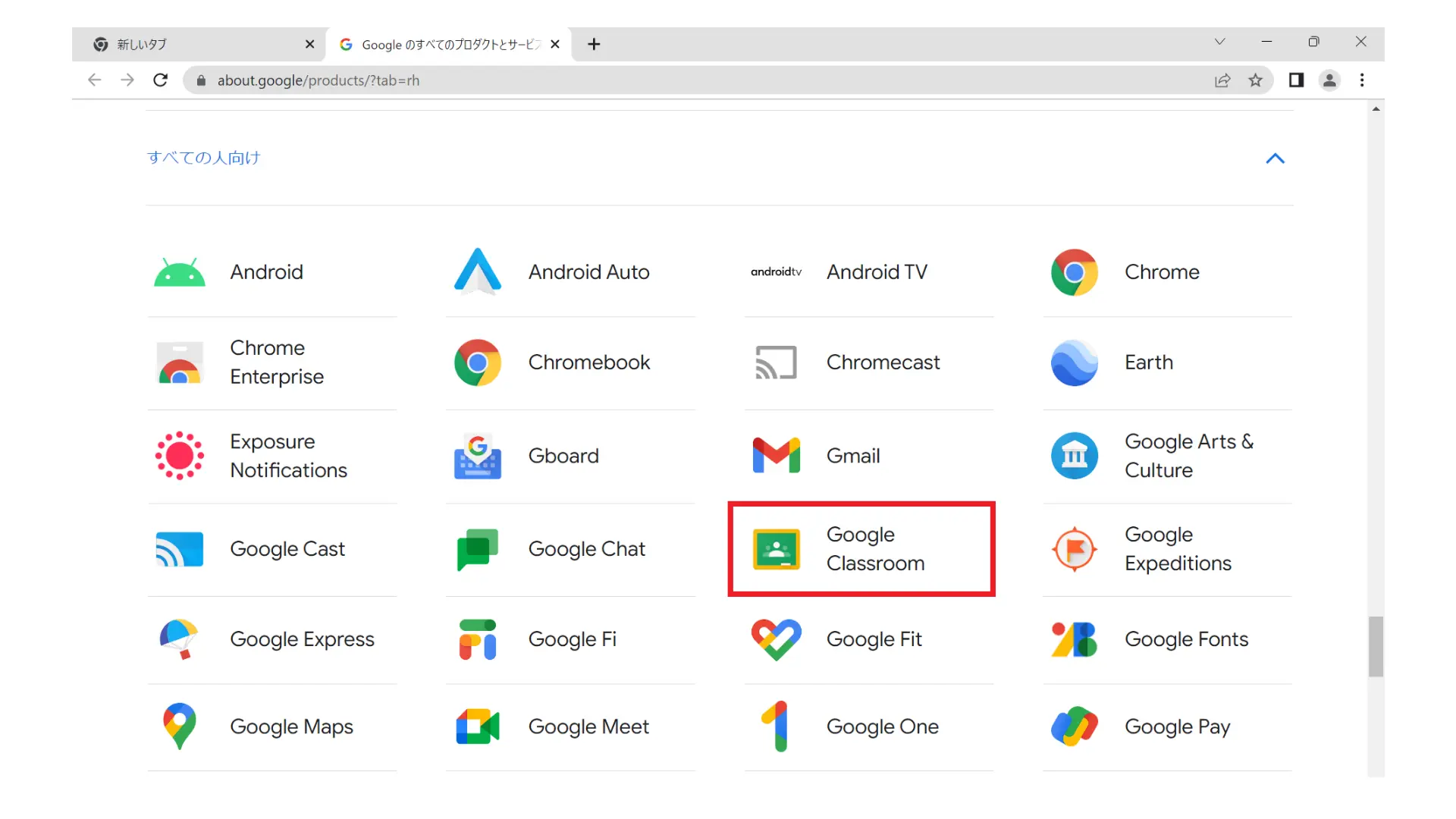Switch to the 新しいタブ tab

(x=199, y=45)
